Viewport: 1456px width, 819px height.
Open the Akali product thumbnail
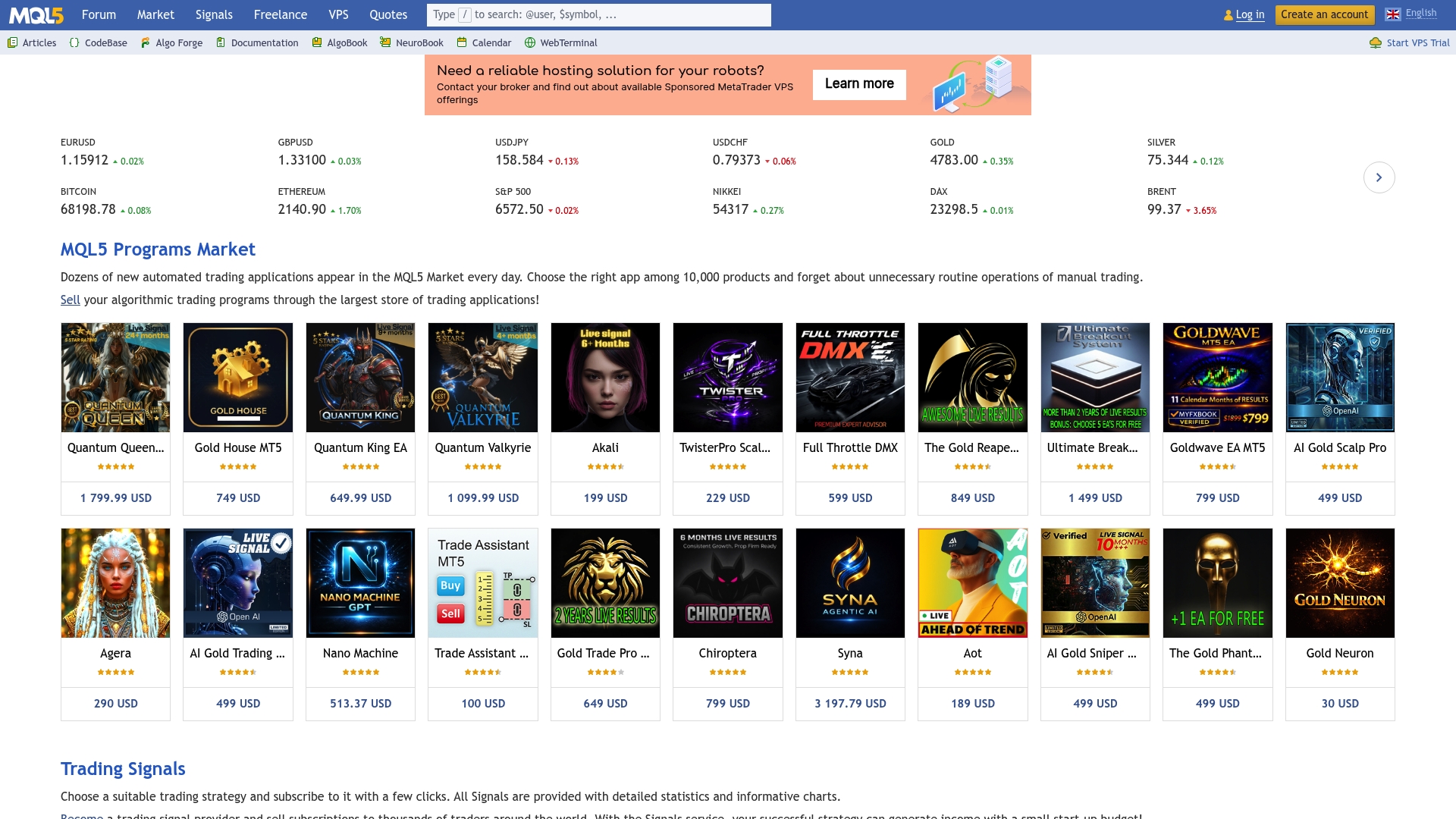[x=605, y=378]
